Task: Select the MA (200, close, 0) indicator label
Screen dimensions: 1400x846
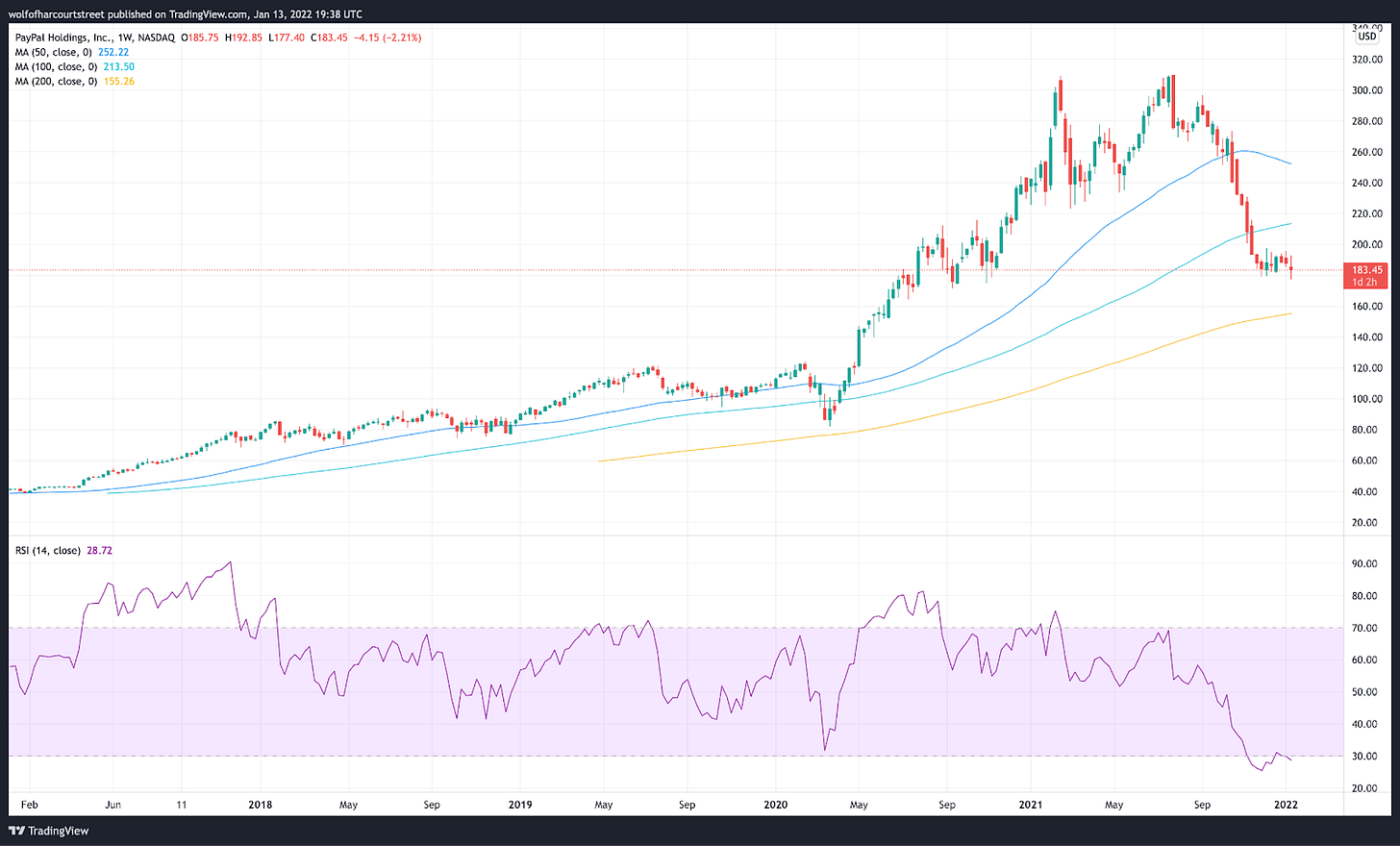Action: click(x=57, y=81)
